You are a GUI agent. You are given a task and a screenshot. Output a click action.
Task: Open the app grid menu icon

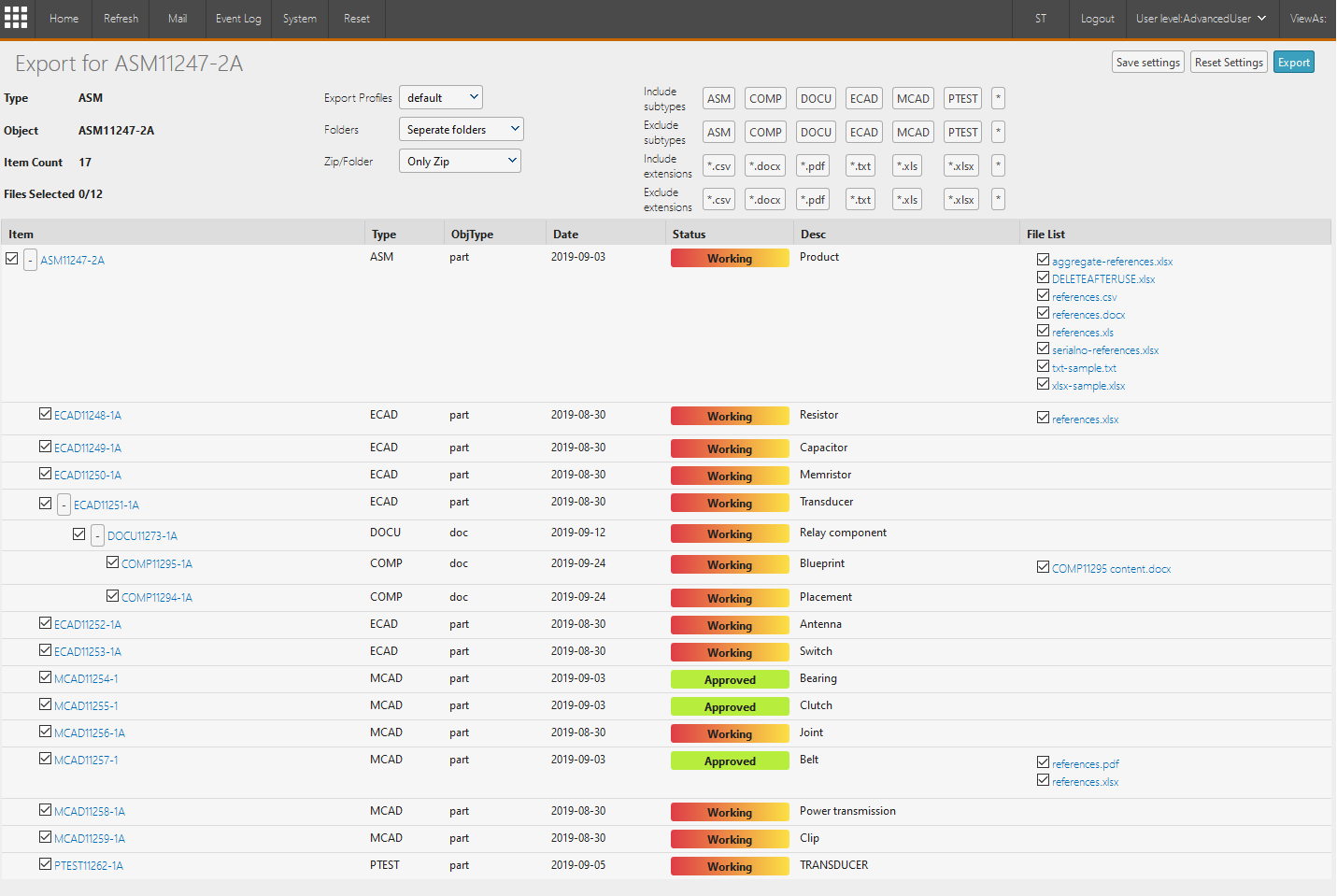[x=16, y=18]
